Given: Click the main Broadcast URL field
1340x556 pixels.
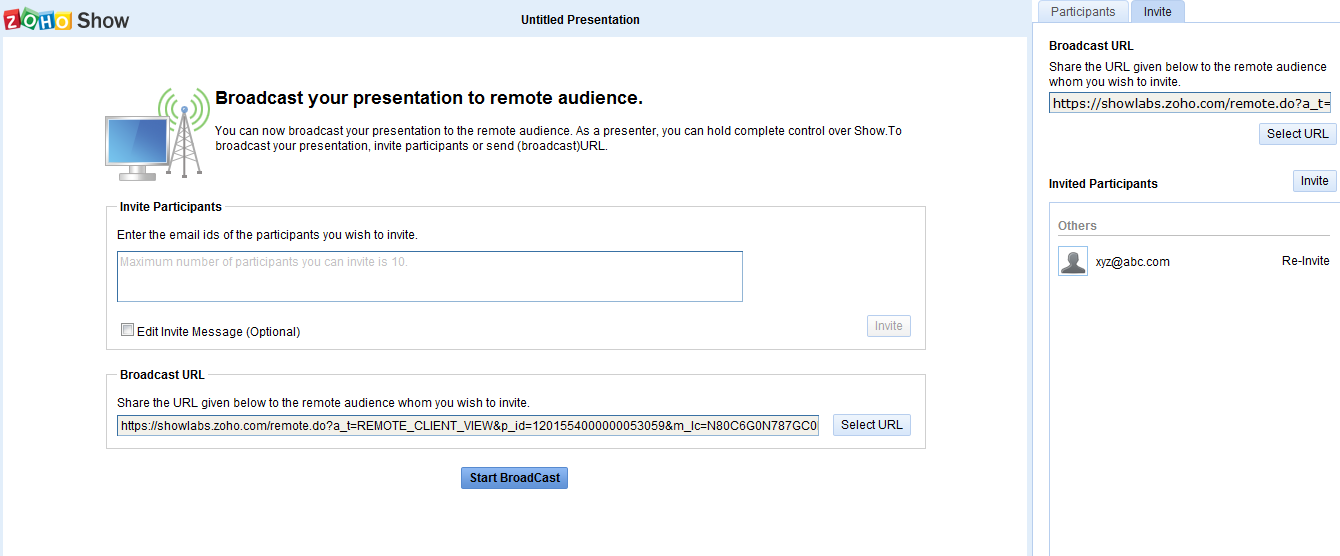Looking at the screenshot, I should coord(468,426).
